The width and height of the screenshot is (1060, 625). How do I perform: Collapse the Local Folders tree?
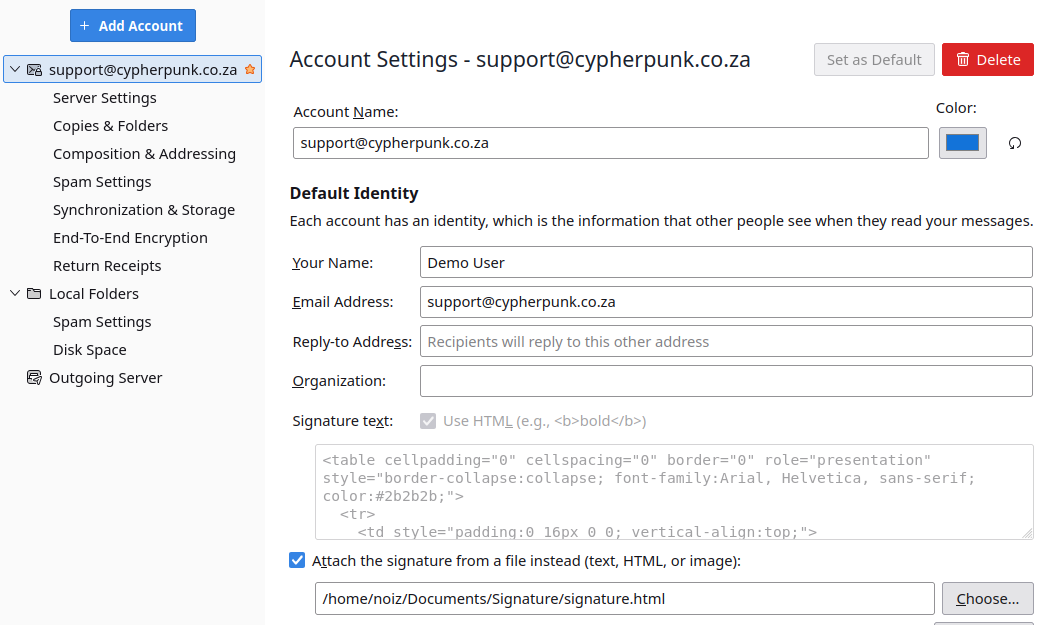pos(15,293)
